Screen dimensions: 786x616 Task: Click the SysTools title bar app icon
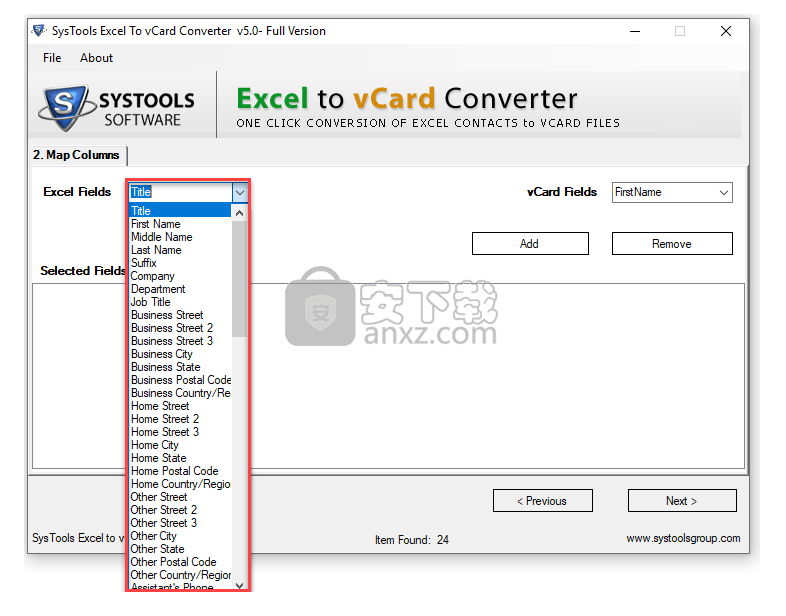click(x=39, y=31)
